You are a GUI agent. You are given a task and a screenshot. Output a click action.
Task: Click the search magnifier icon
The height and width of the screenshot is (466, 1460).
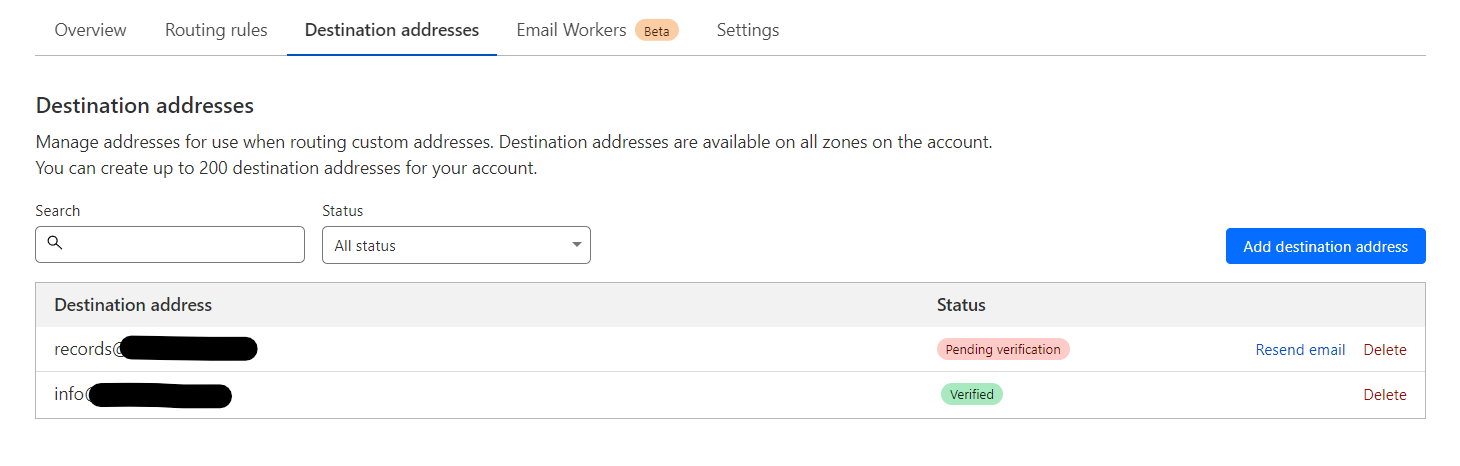(x=55, y=243)
